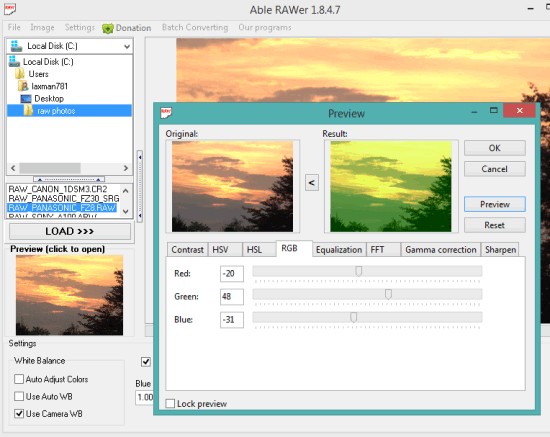550x437 pixels.
Task: Click the Donation menu label
Action: [x=133, y=28]
